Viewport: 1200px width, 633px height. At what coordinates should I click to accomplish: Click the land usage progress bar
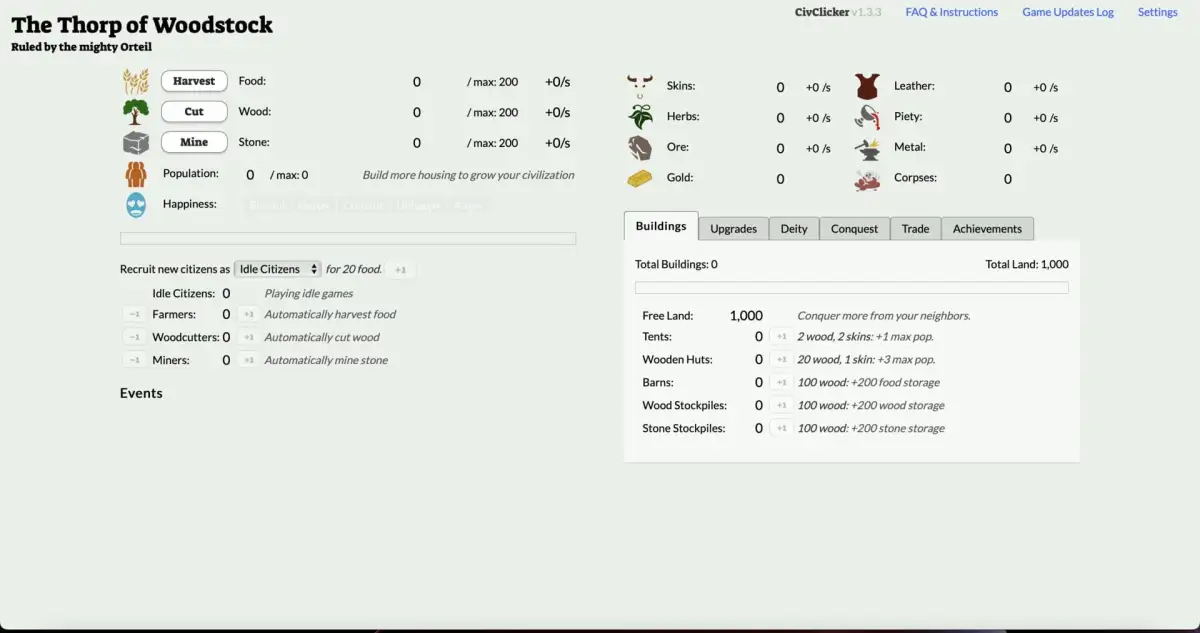(x=851, y=288)
